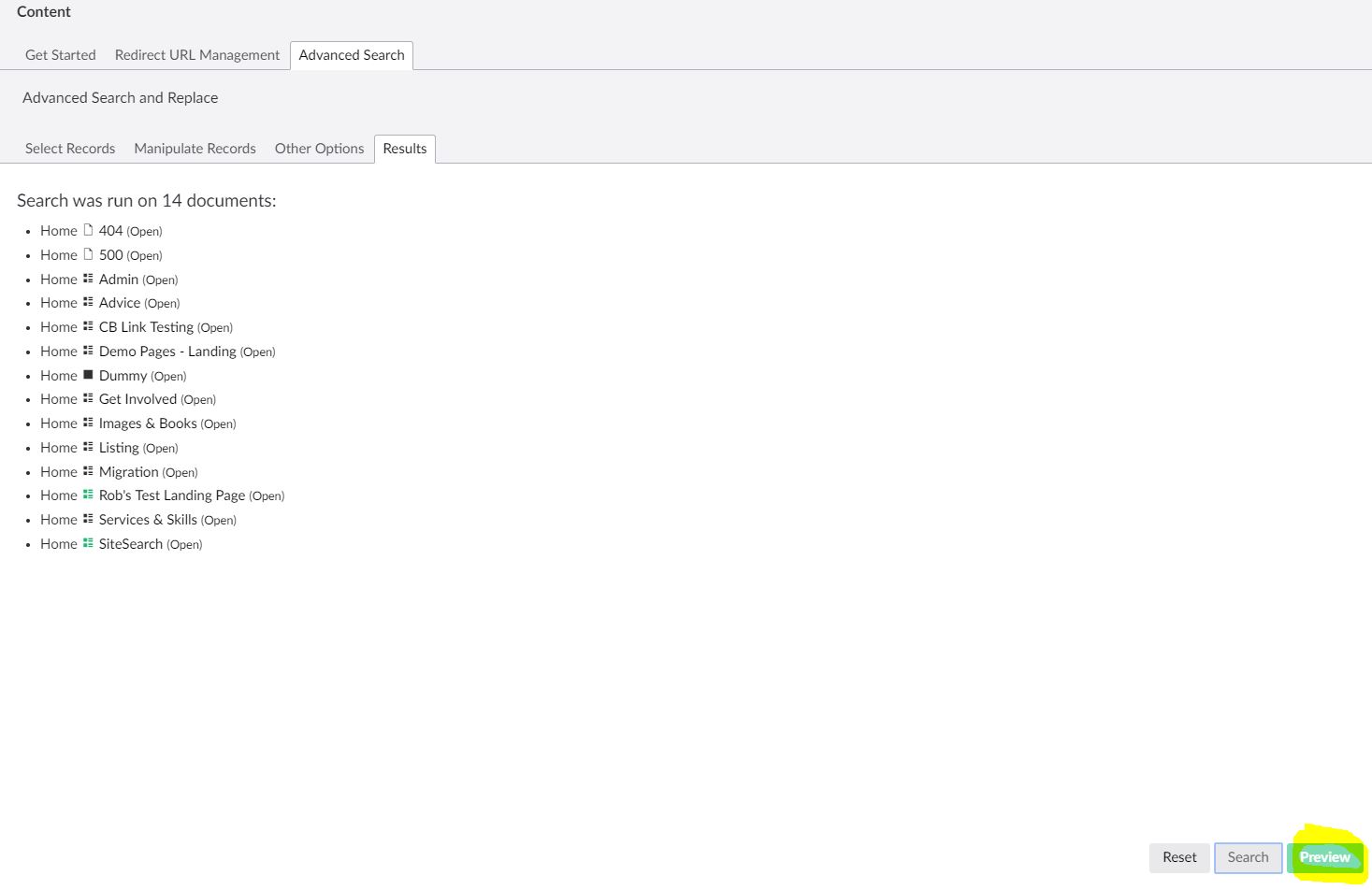Switch to the Select Records tab
This screenshot has height=890, width=1372.
(70, 148)
